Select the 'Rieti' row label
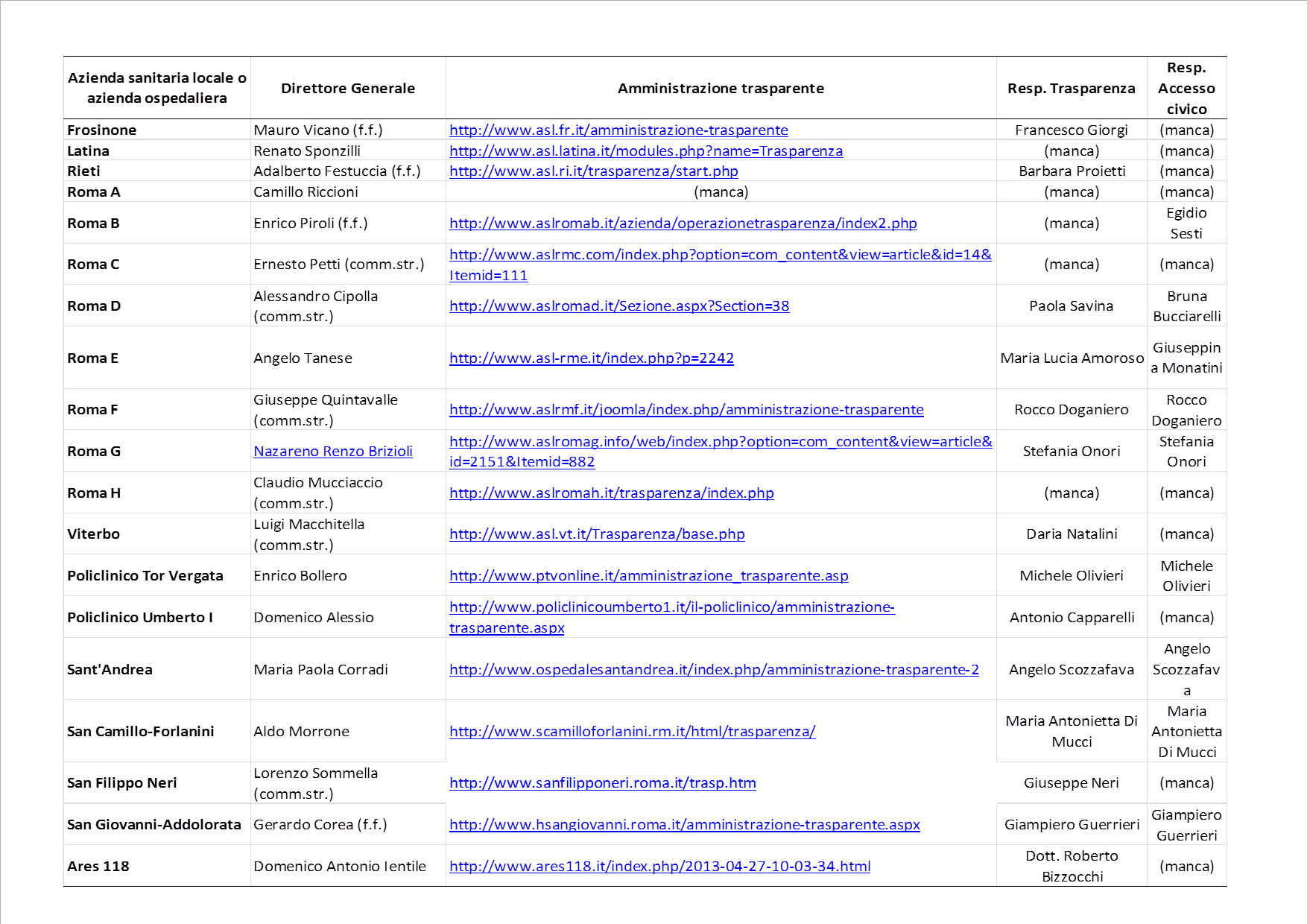1307x924 pixels. point(83,171)
